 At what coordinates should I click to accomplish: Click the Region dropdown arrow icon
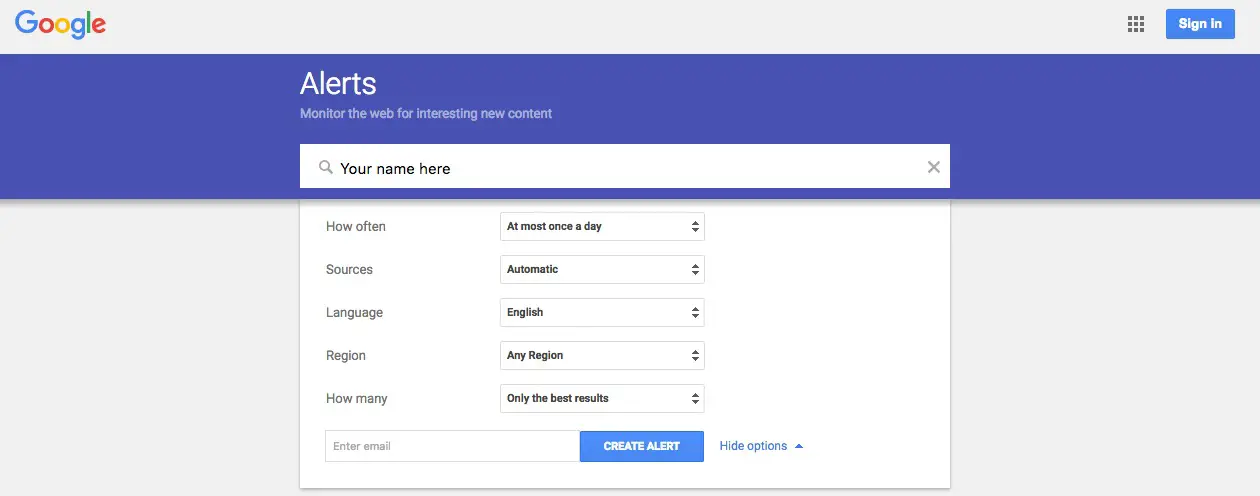[695, 356]
